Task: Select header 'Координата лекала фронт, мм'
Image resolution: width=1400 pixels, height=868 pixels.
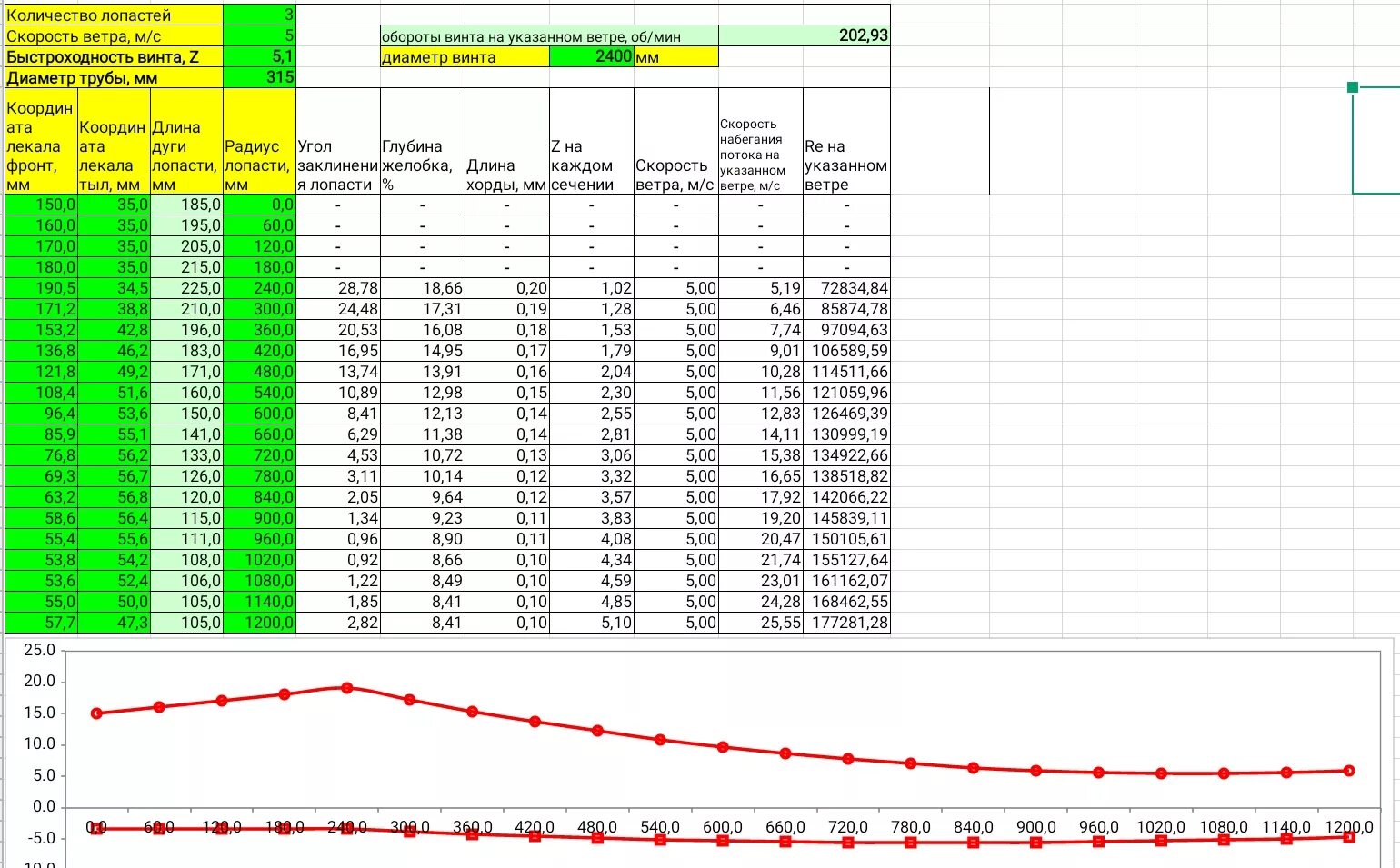Action: (41, 142)
